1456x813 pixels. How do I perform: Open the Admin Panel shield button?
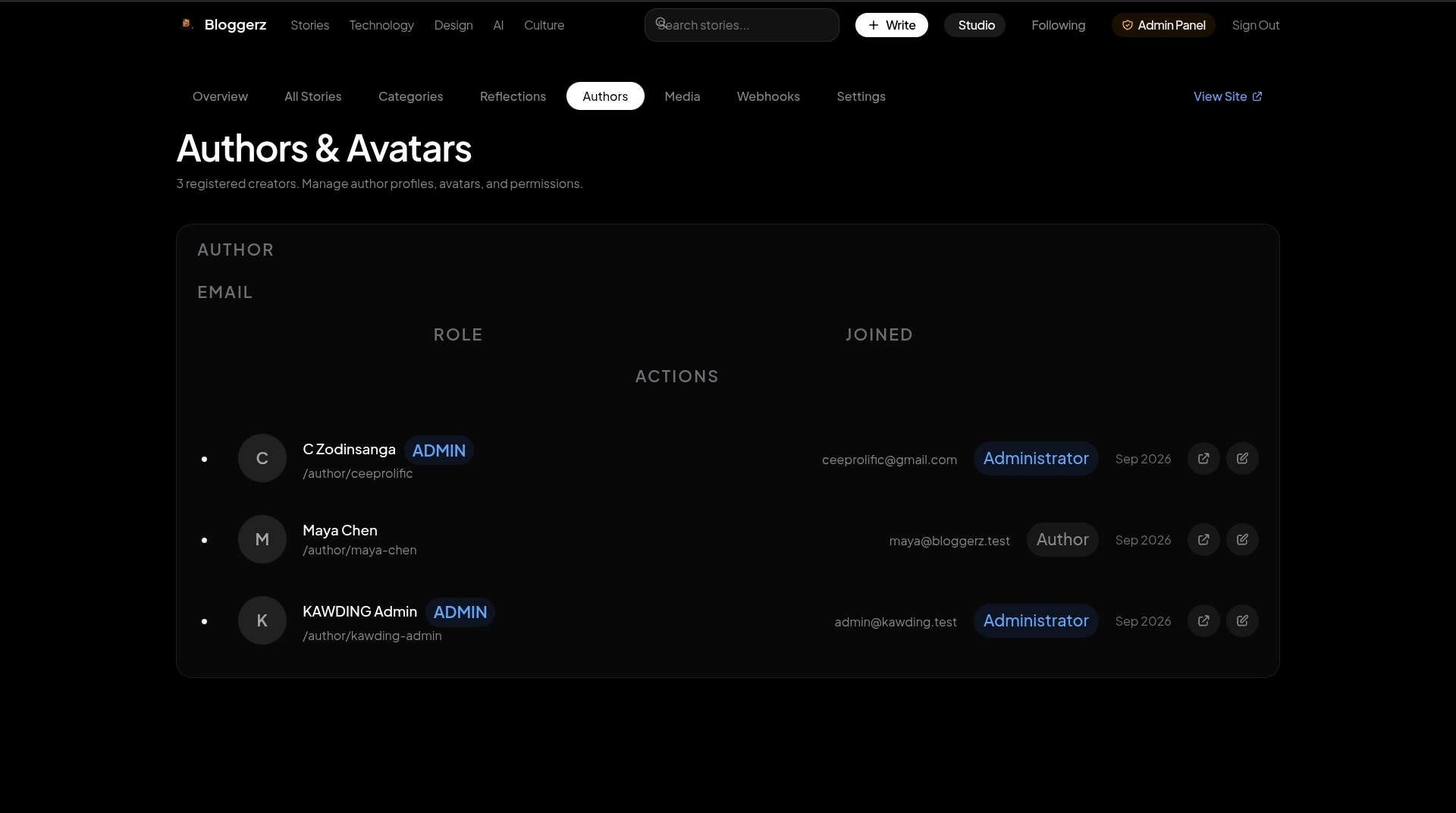1163,25
